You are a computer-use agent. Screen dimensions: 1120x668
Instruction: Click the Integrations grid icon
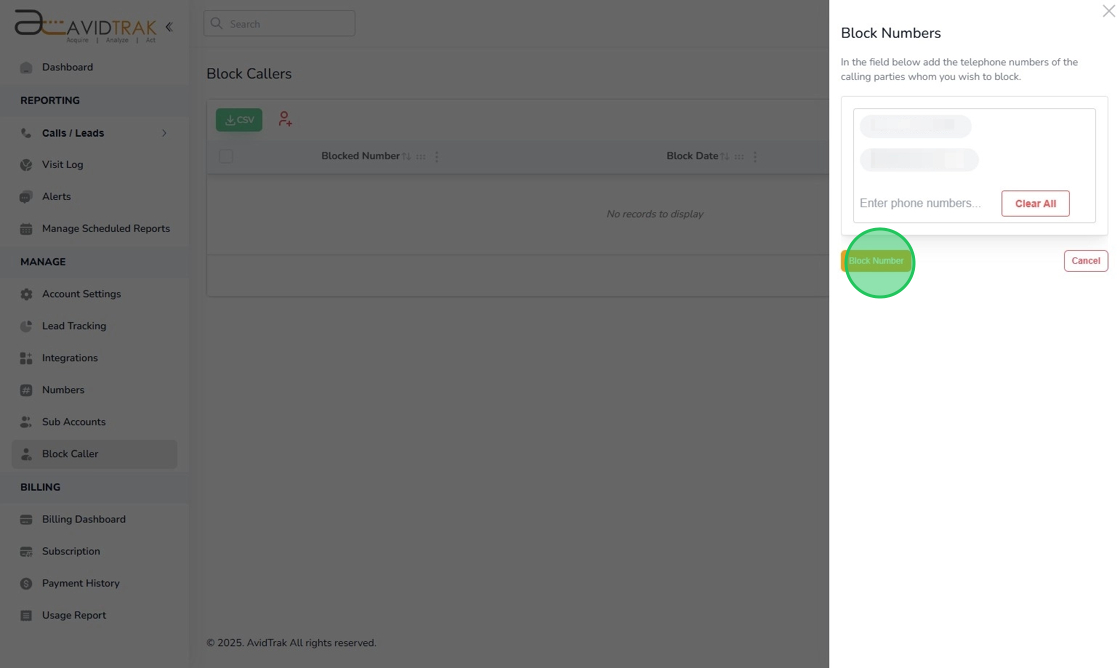tap(26, 358)
